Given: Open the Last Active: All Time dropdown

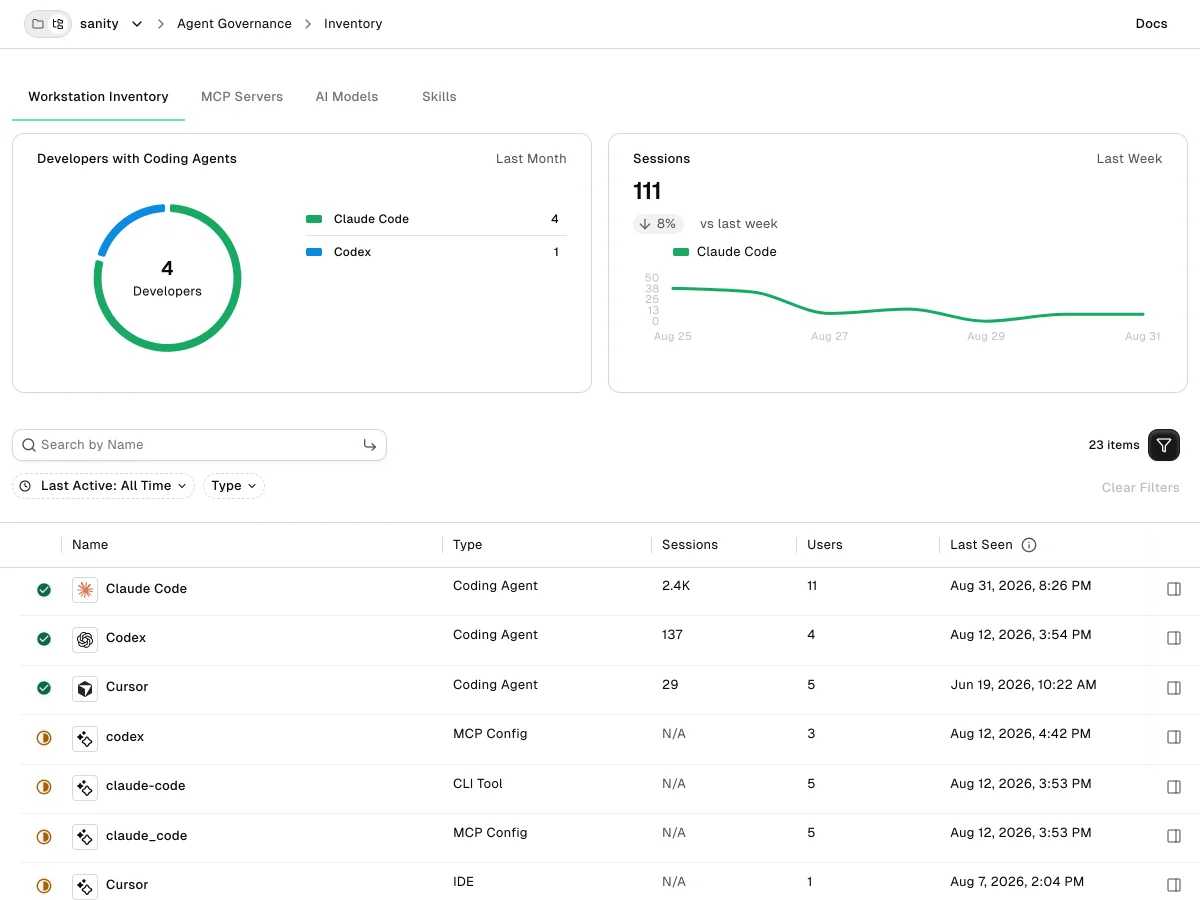Looking at the screenshot, I should click(x=104, y=486).
